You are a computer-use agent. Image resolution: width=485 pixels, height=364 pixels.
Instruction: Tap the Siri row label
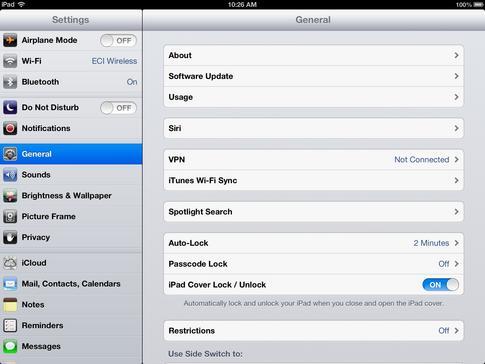click(175, 128)
